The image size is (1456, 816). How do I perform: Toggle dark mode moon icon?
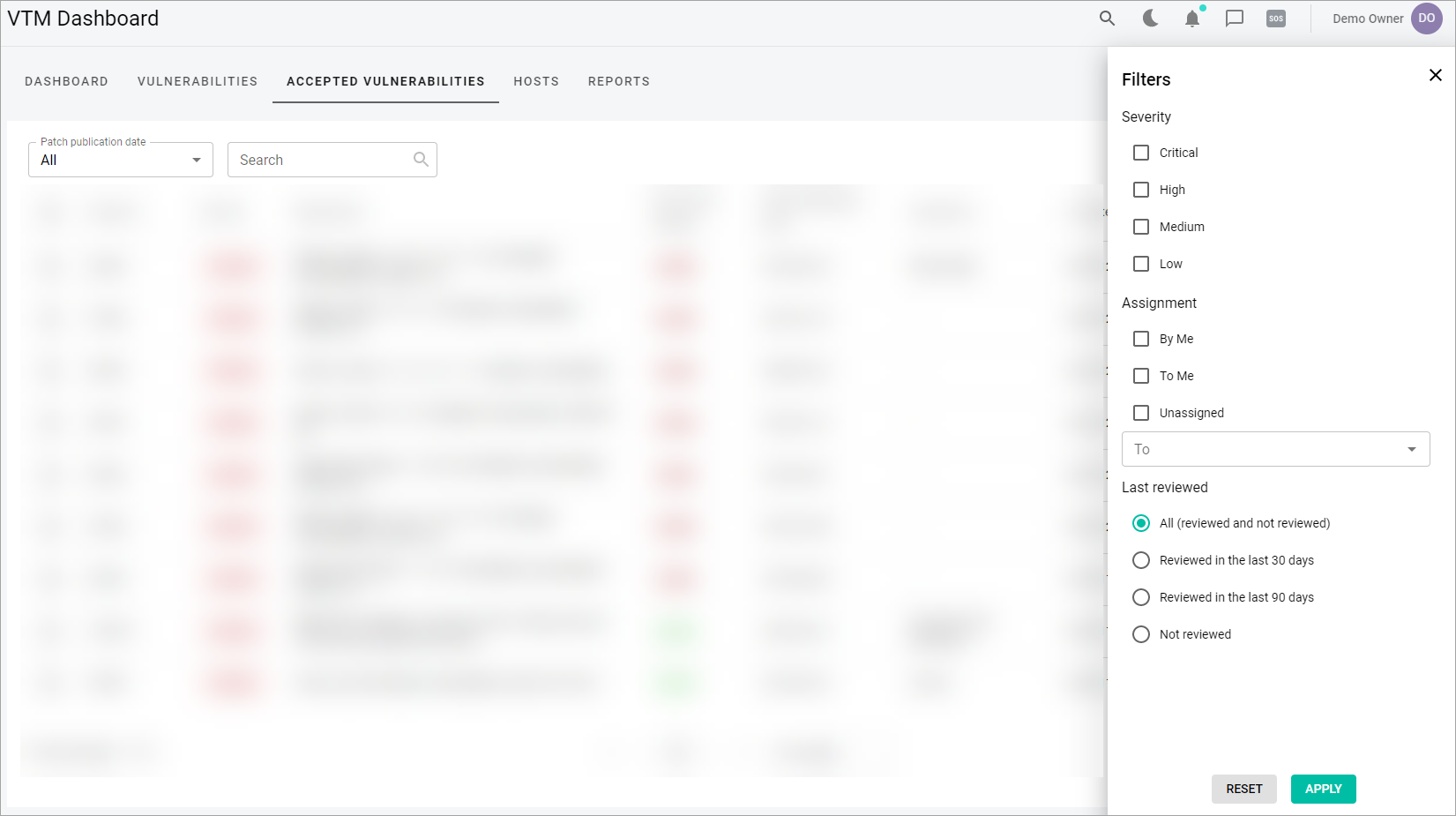coord(1150,18)
